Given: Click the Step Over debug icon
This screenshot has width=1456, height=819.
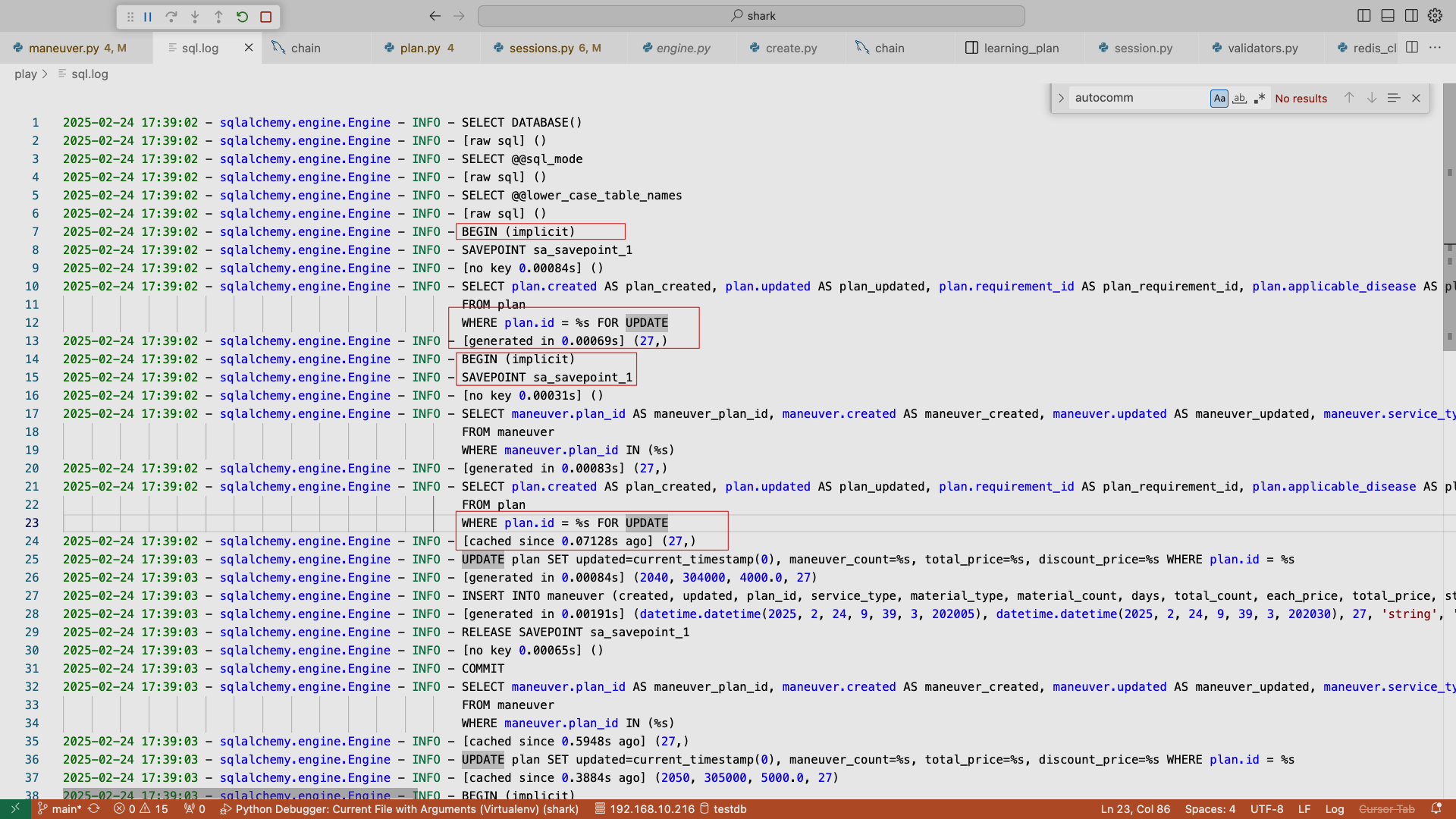Looking at the screenshot, I should (x=171, y=16).
